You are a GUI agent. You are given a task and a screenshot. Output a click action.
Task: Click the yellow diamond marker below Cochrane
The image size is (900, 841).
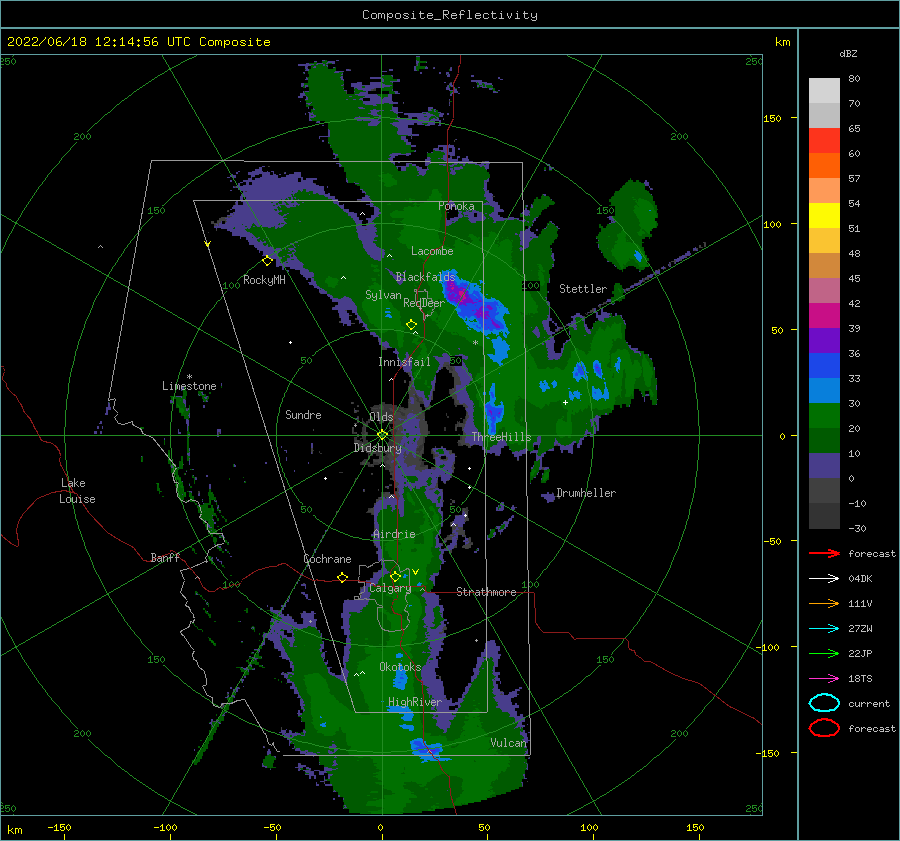[x=342, y=577]
